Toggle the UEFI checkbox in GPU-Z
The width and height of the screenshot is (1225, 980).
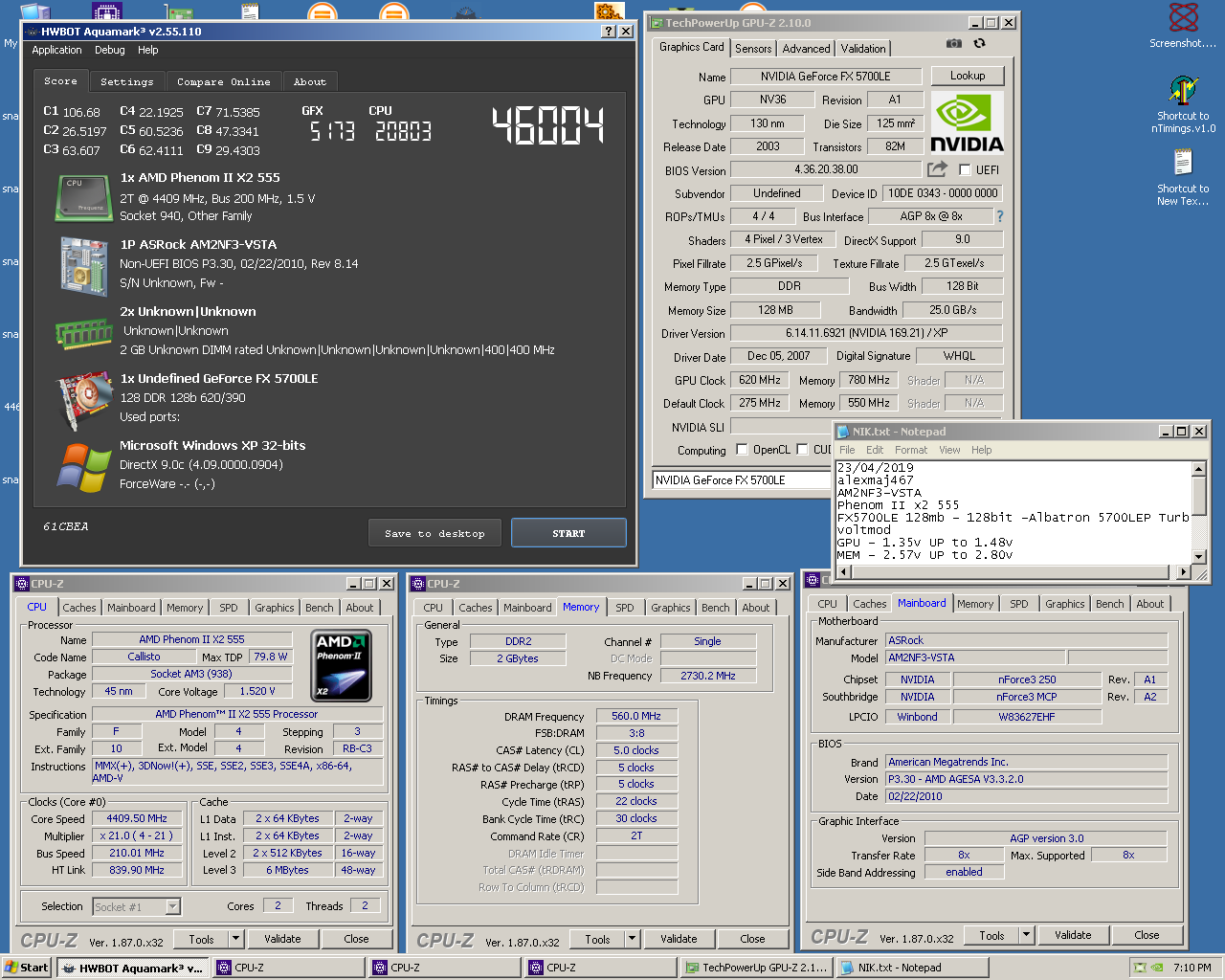(x=965, y=169)
